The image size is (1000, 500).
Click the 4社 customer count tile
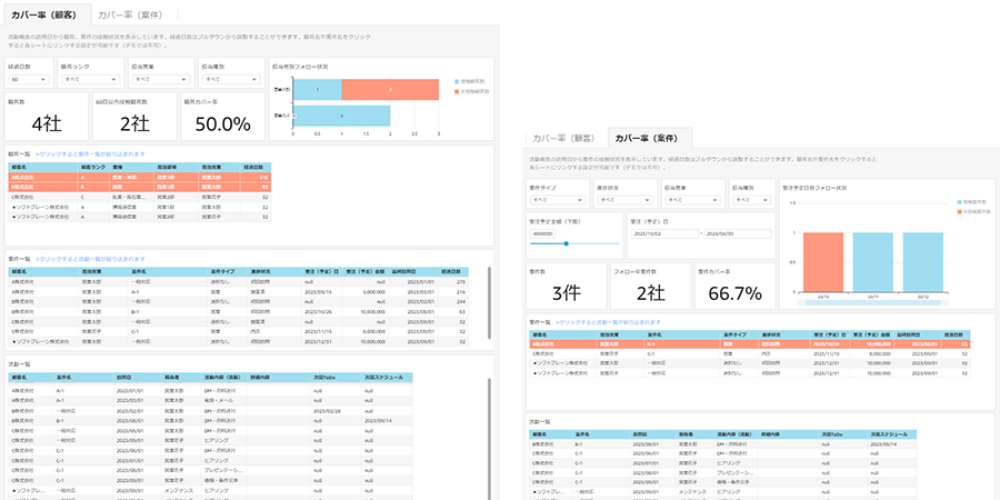click(46, 124)
